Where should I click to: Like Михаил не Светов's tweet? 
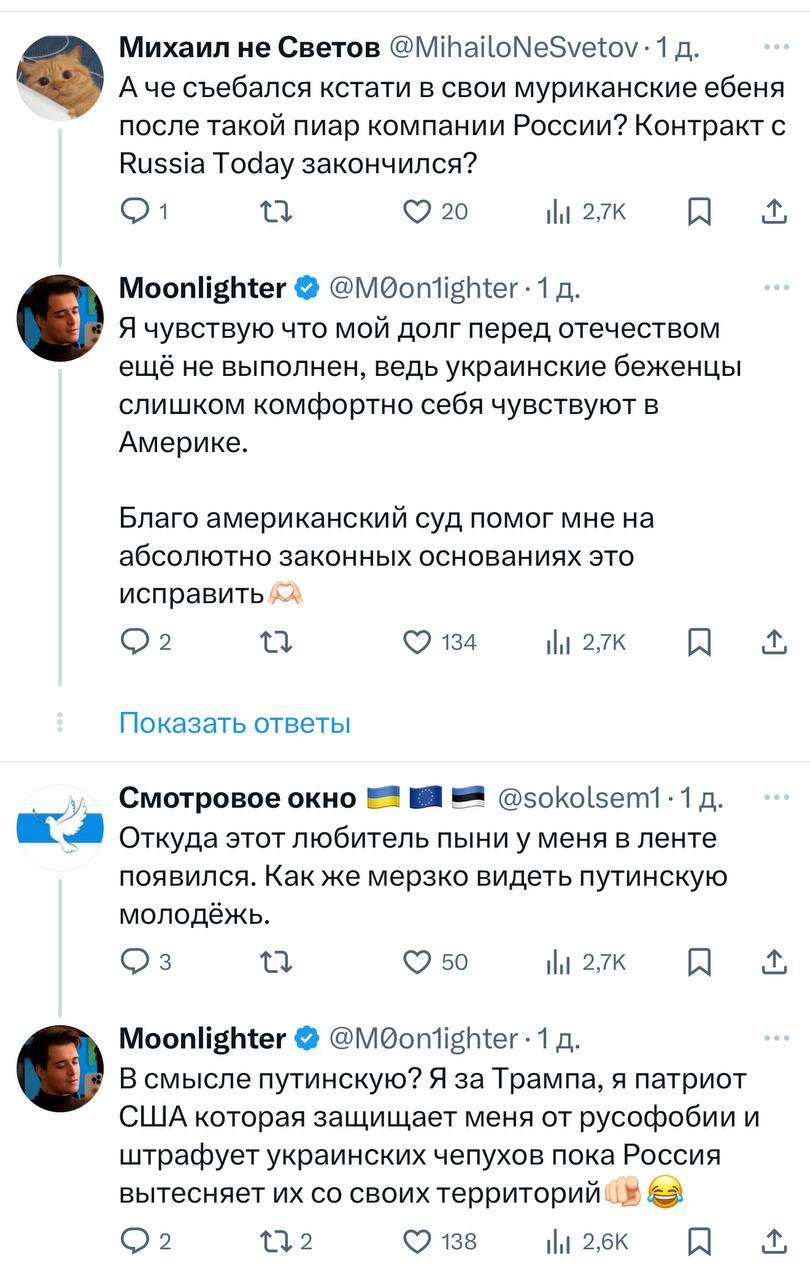click(418, 211)
